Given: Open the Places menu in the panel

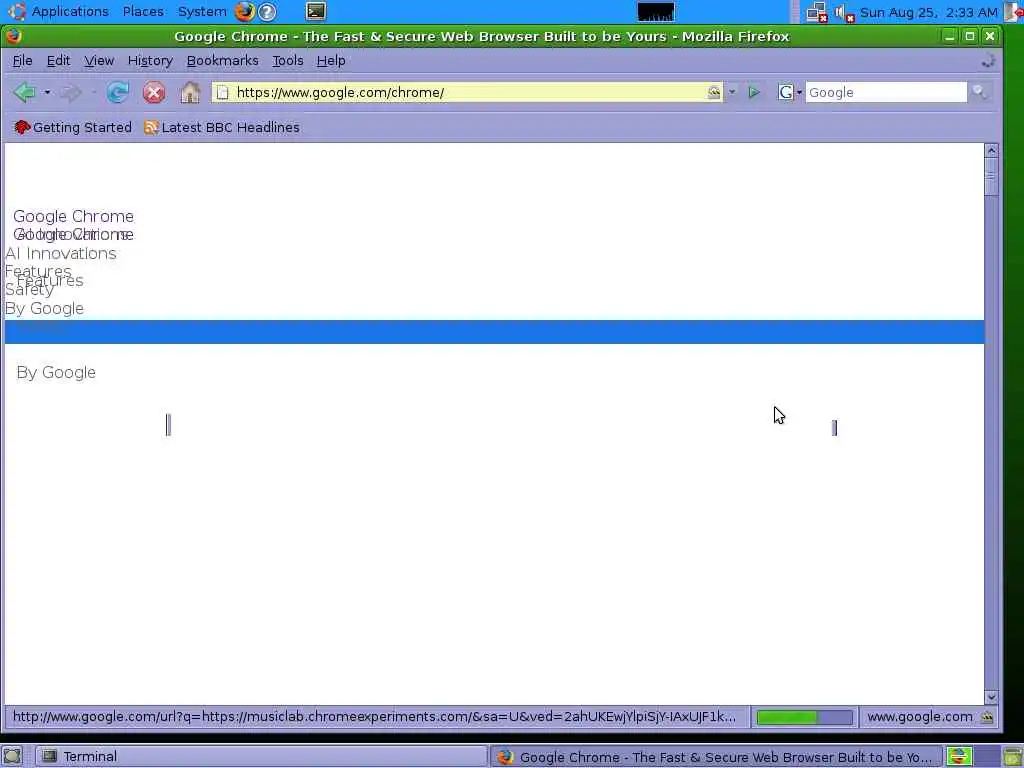Looking at the screenshot, I should click(x=143, y=11).
